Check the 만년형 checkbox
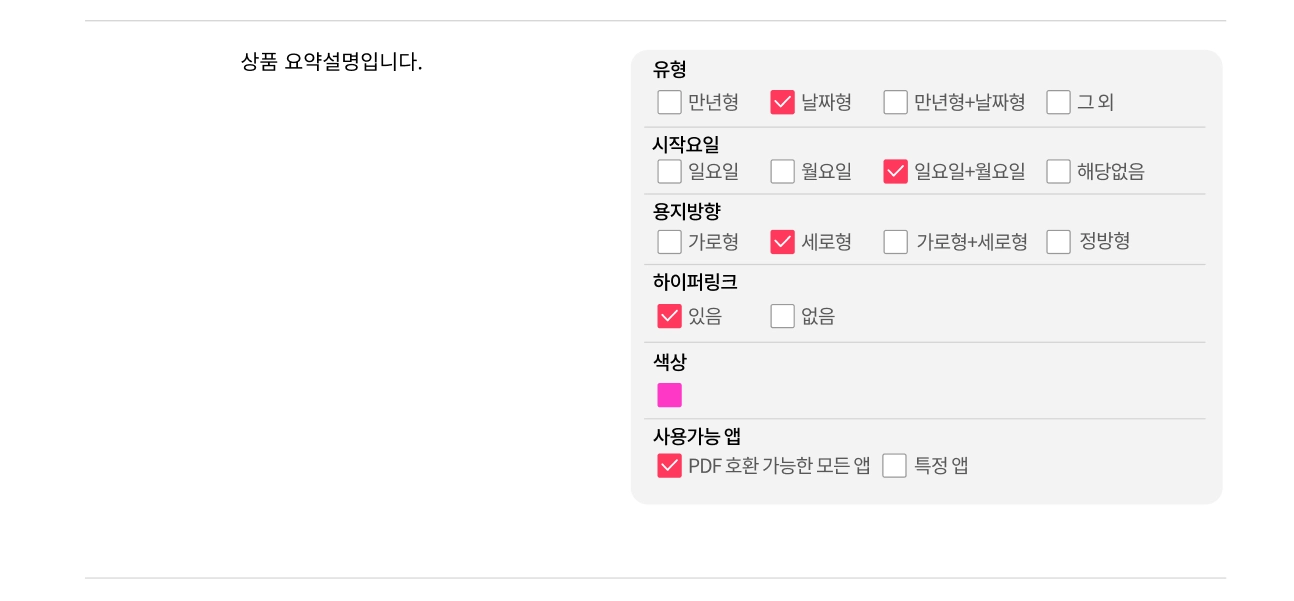The height and width of the screenshot is (601, 1294). 669,102
